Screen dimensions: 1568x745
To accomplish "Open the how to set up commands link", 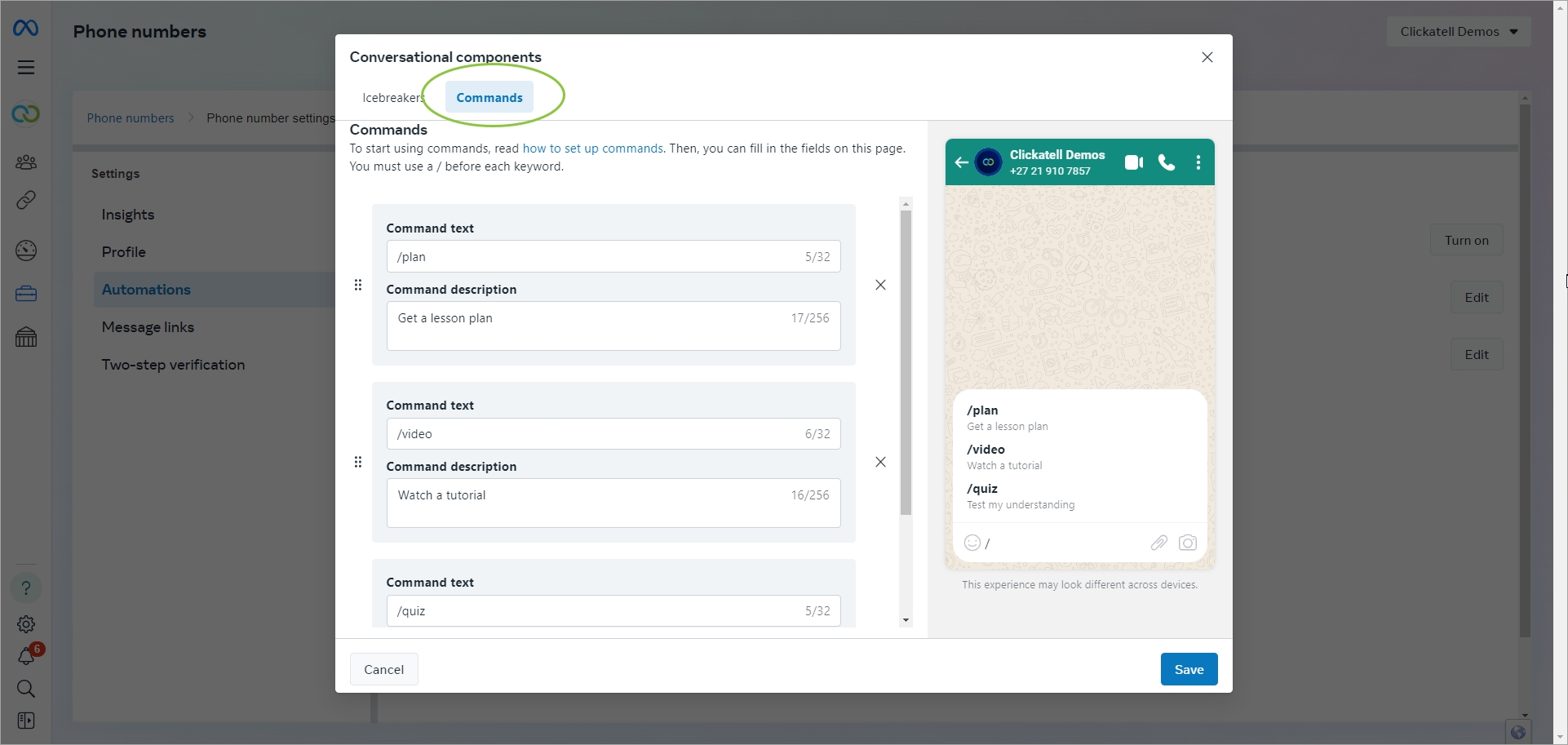I will [x=592, y=149].
